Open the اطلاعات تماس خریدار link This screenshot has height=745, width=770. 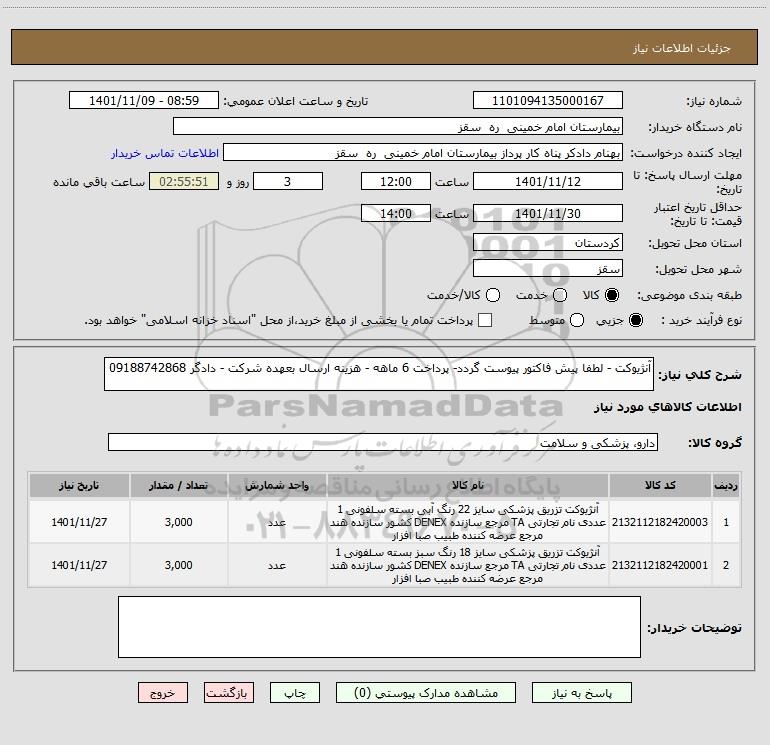click(x=165, y=153)
